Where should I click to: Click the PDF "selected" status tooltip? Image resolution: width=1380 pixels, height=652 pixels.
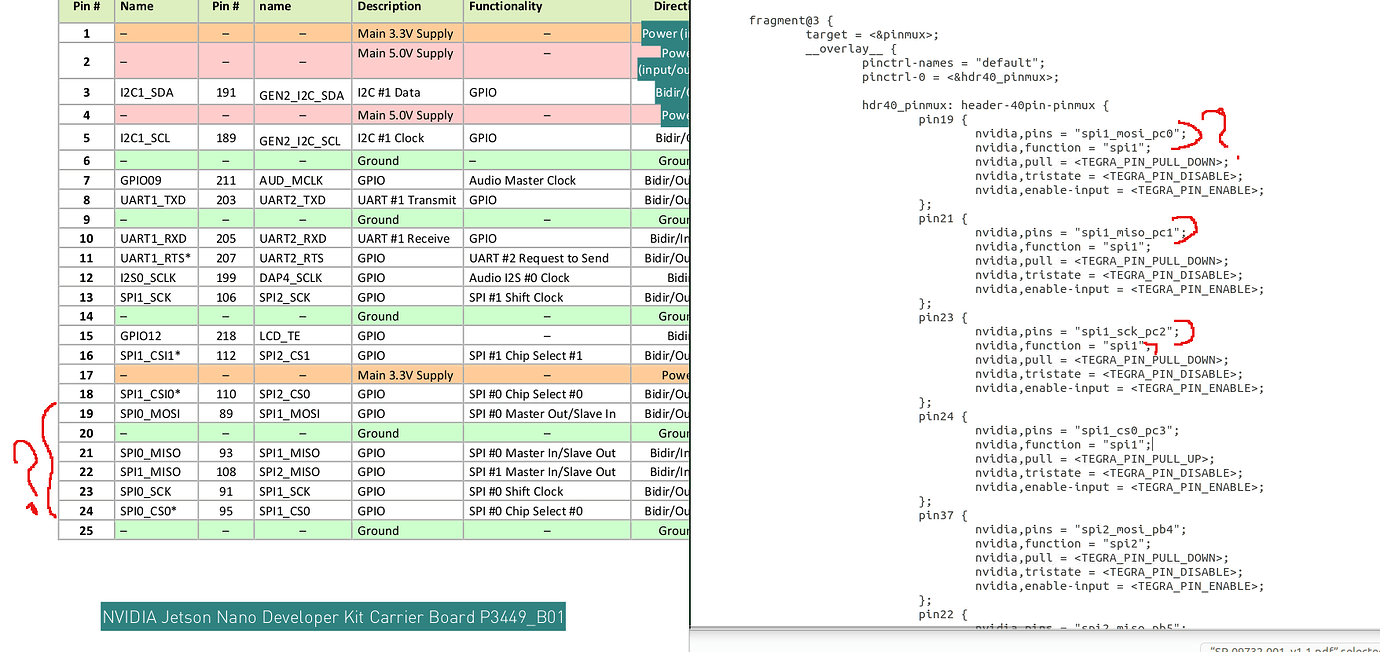[1290, 648]
